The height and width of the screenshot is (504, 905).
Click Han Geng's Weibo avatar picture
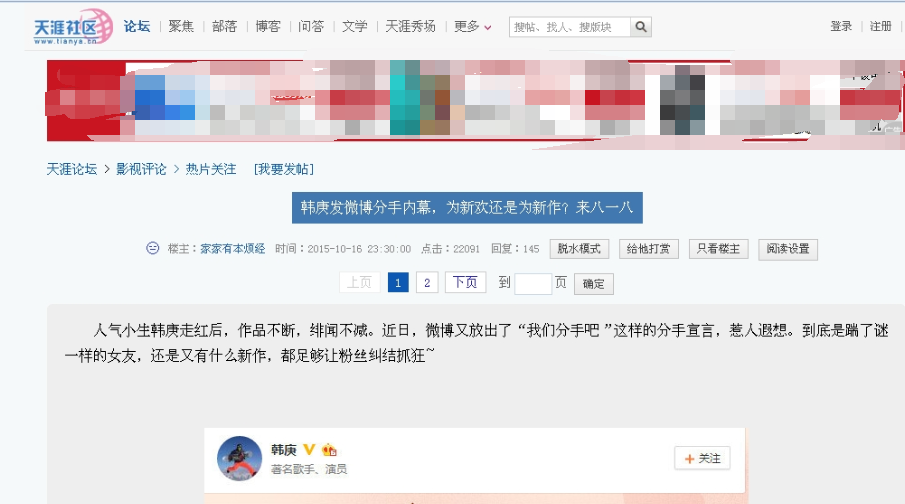tap(240, 458)
